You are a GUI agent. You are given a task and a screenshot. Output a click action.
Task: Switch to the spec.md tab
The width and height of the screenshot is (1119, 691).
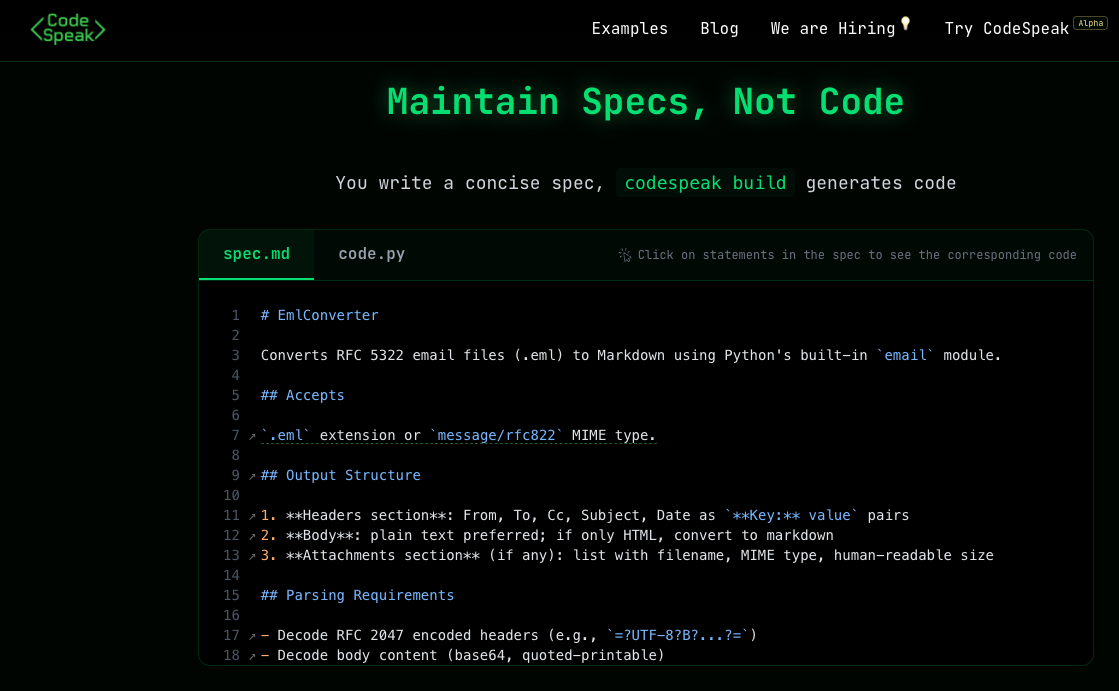tap(256, 254)
